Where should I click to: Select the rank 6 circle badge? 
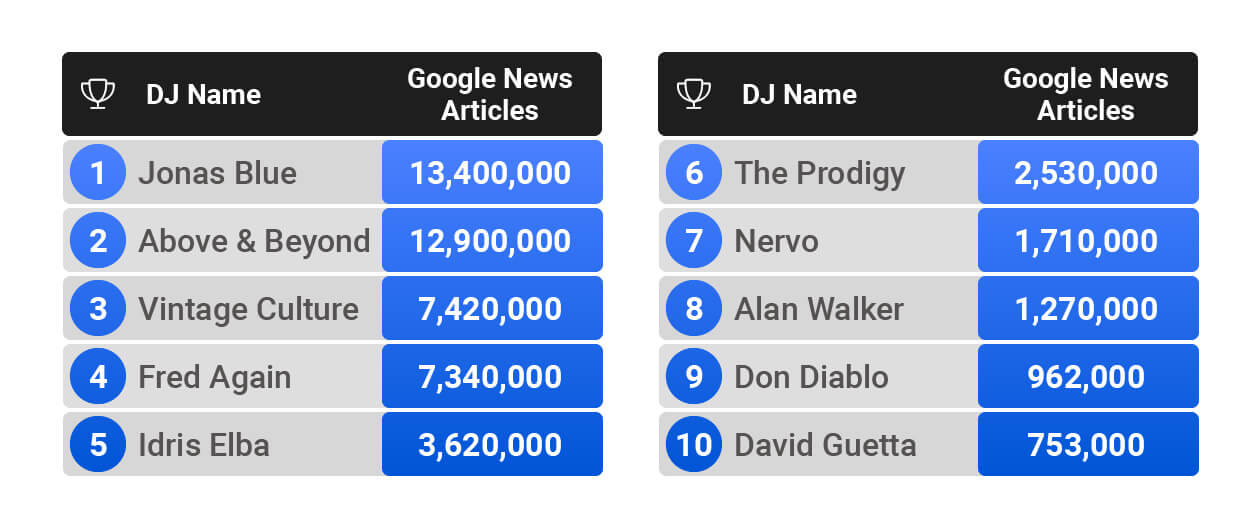[694, 173]
